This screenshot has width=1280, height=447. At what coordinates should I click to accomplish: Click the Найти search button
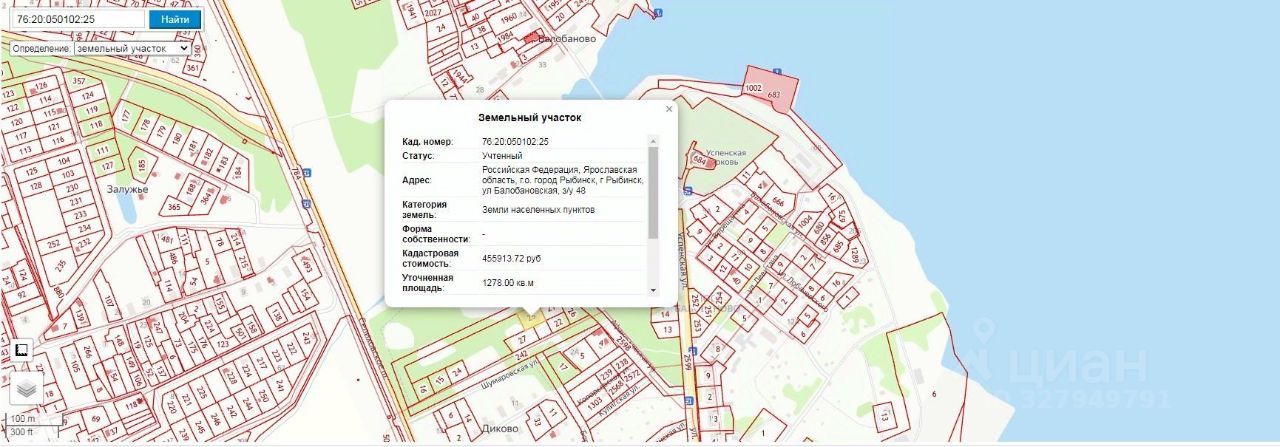point(175,20)
